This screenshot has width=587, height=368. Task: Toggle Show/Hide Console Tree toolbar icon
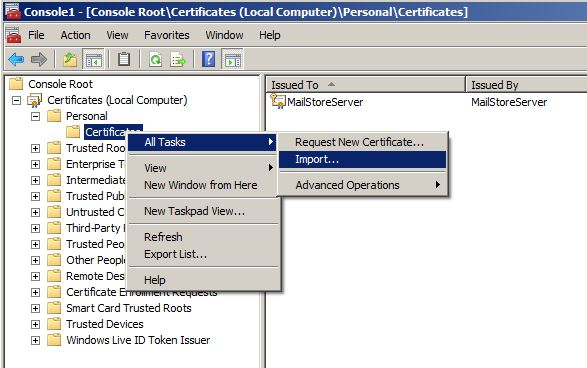[94, 59]
